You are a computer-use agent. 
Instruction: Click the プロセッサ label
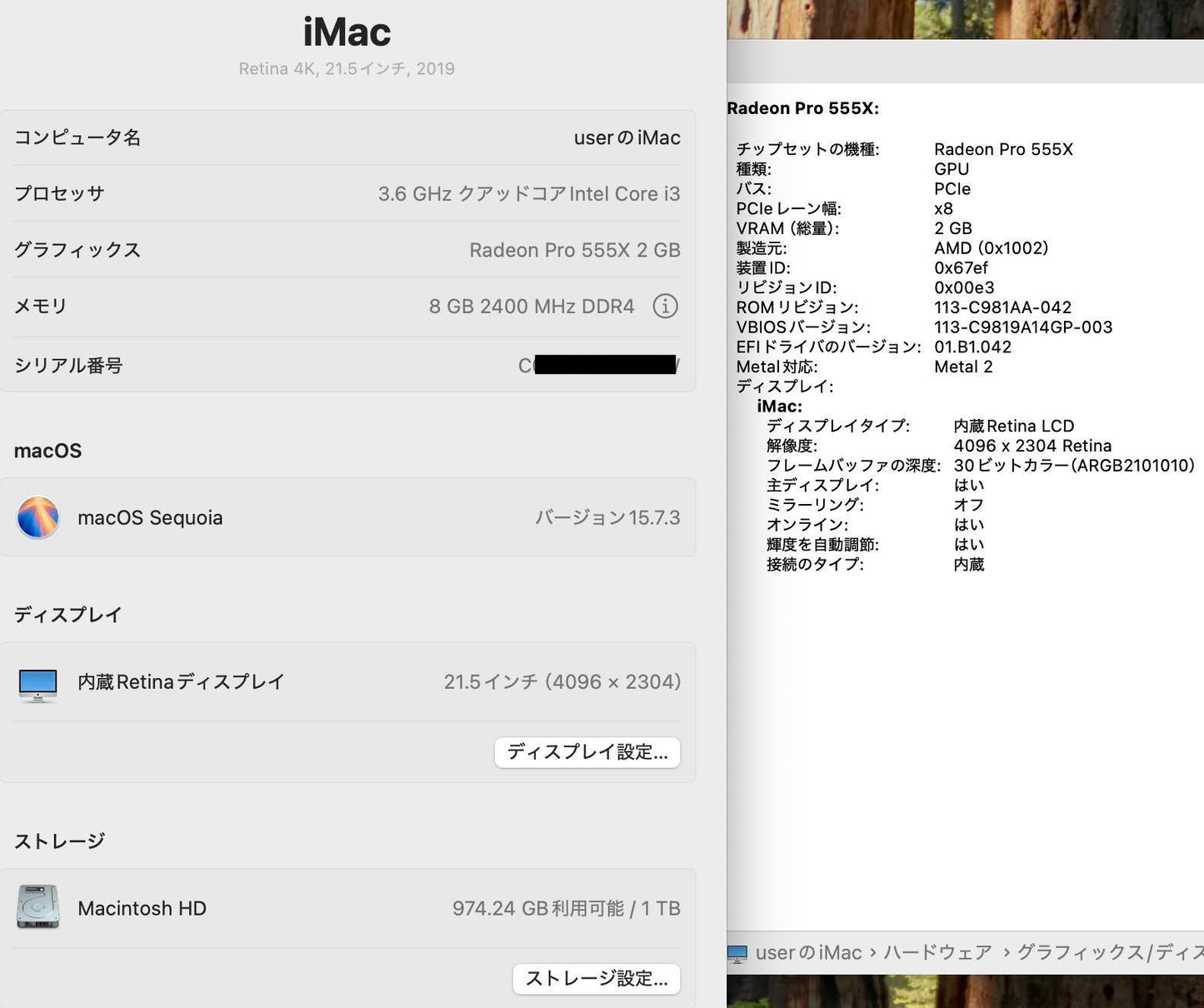tap(59, 193)
